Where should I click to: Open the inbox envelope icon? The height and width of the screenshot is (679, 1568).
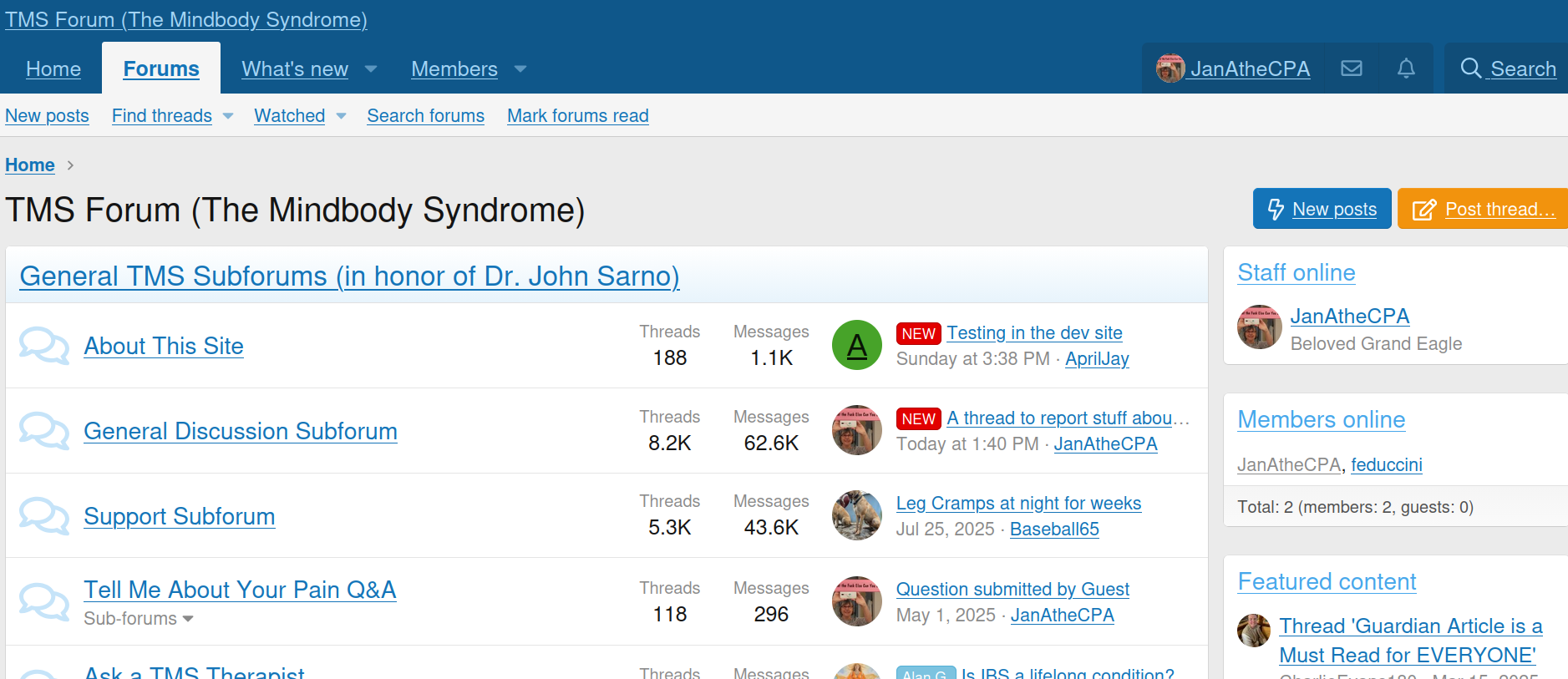tap(1351, 68)
